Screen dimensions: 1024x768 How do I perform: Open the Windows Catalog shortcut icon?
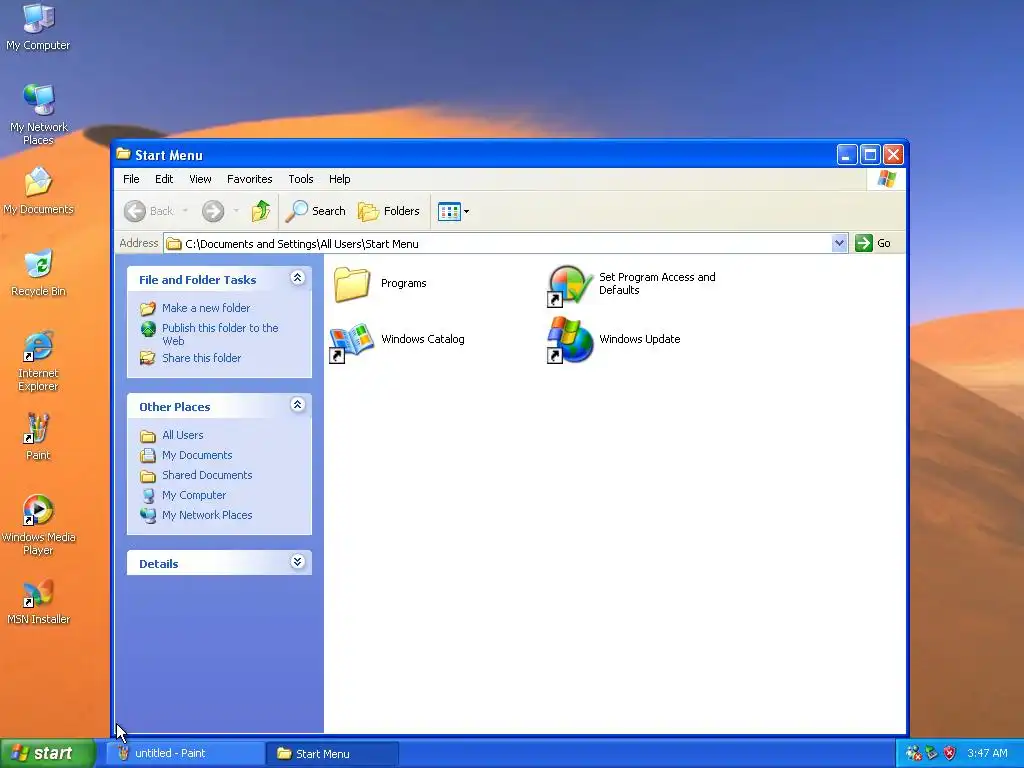pos(351,342)
